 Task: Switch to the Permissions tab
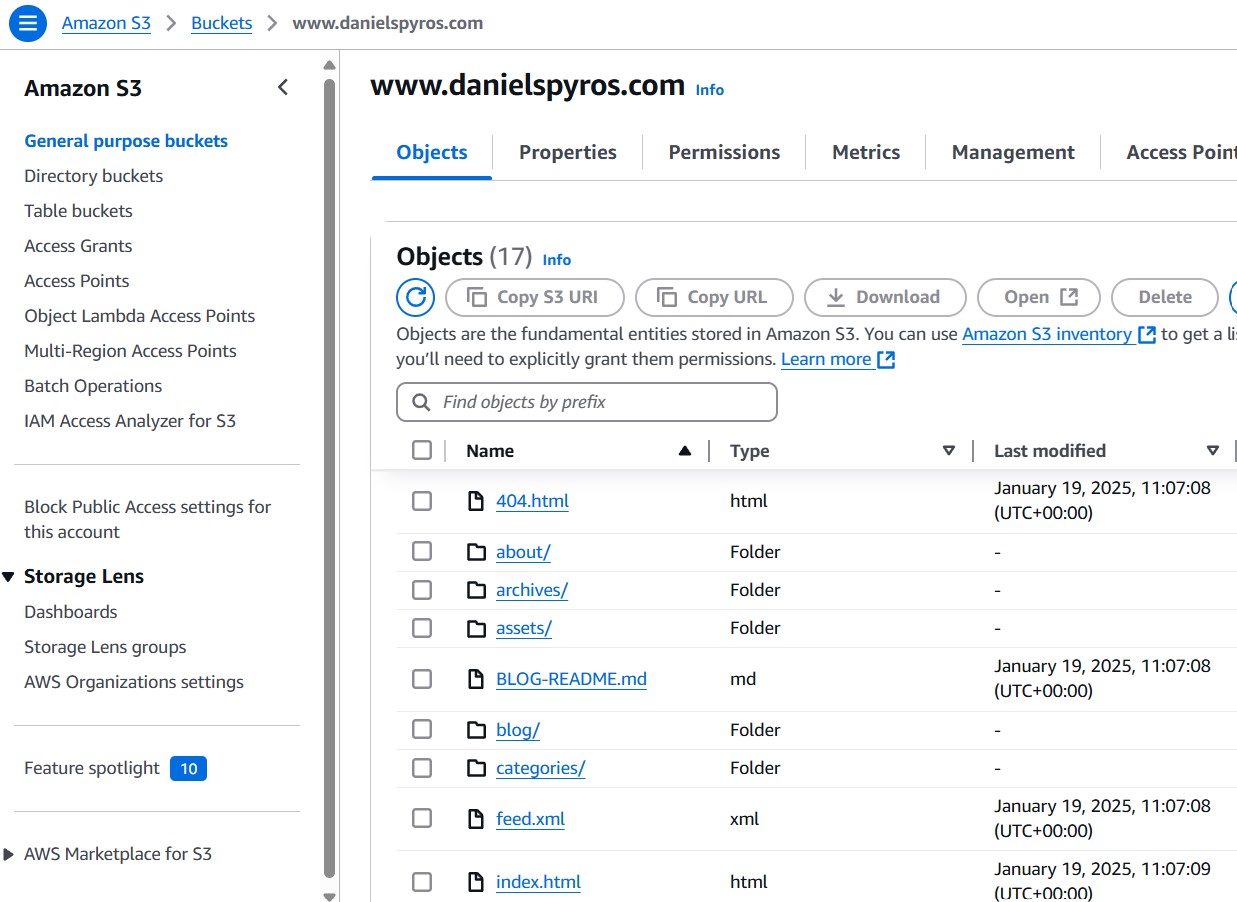pyautogui.click(x=724, y=152)
